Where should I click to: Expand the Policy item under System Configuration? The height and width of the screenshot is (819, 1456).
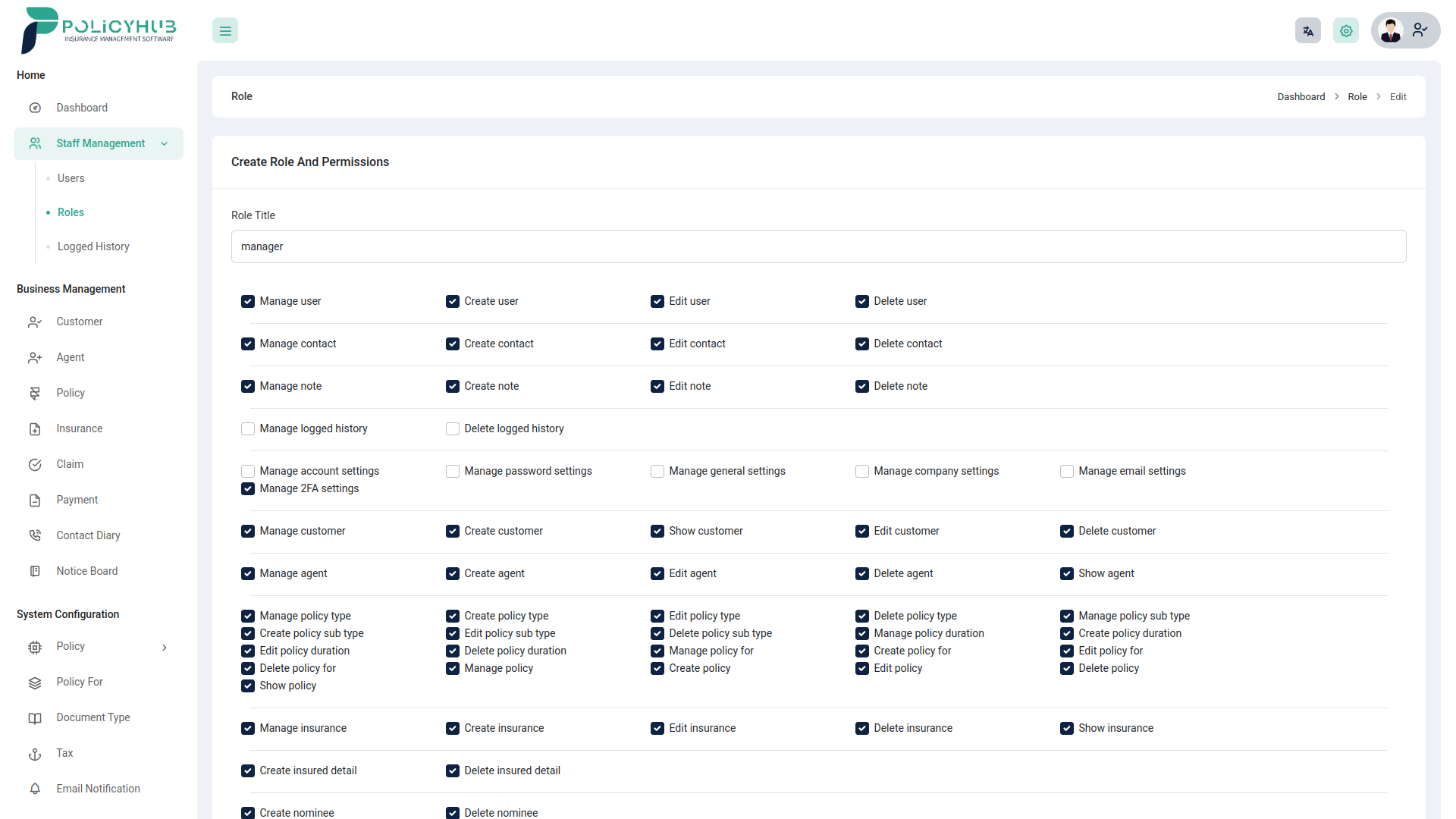[164, 648]
